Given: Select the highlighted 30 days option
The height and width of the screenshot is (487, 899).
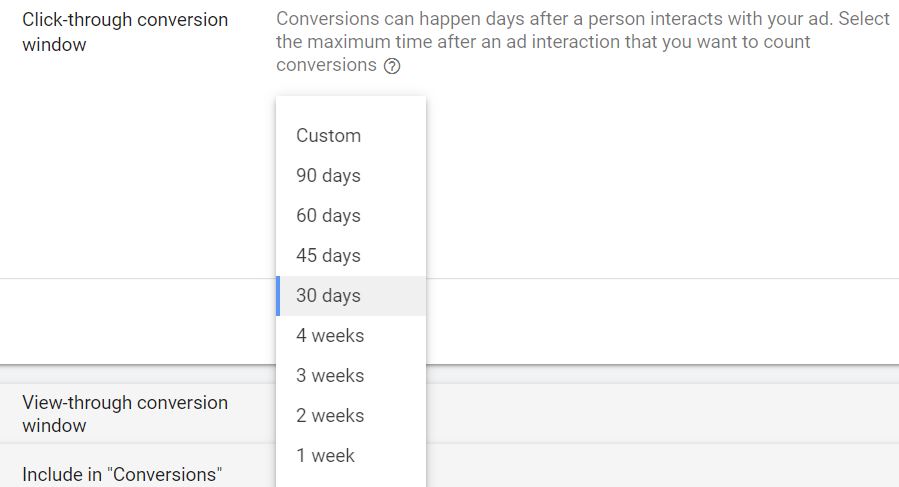Looking at the screenshot, I should [x=328, y=296].
